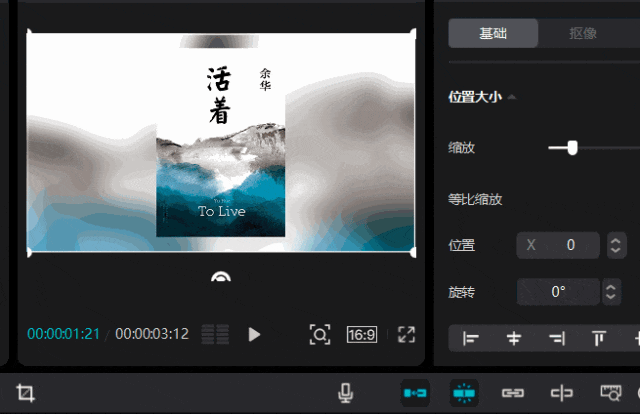This screenshot has width=640, height=414.
Task: Switch to the 抠像 tab
Action: click(x=583, y=33)
